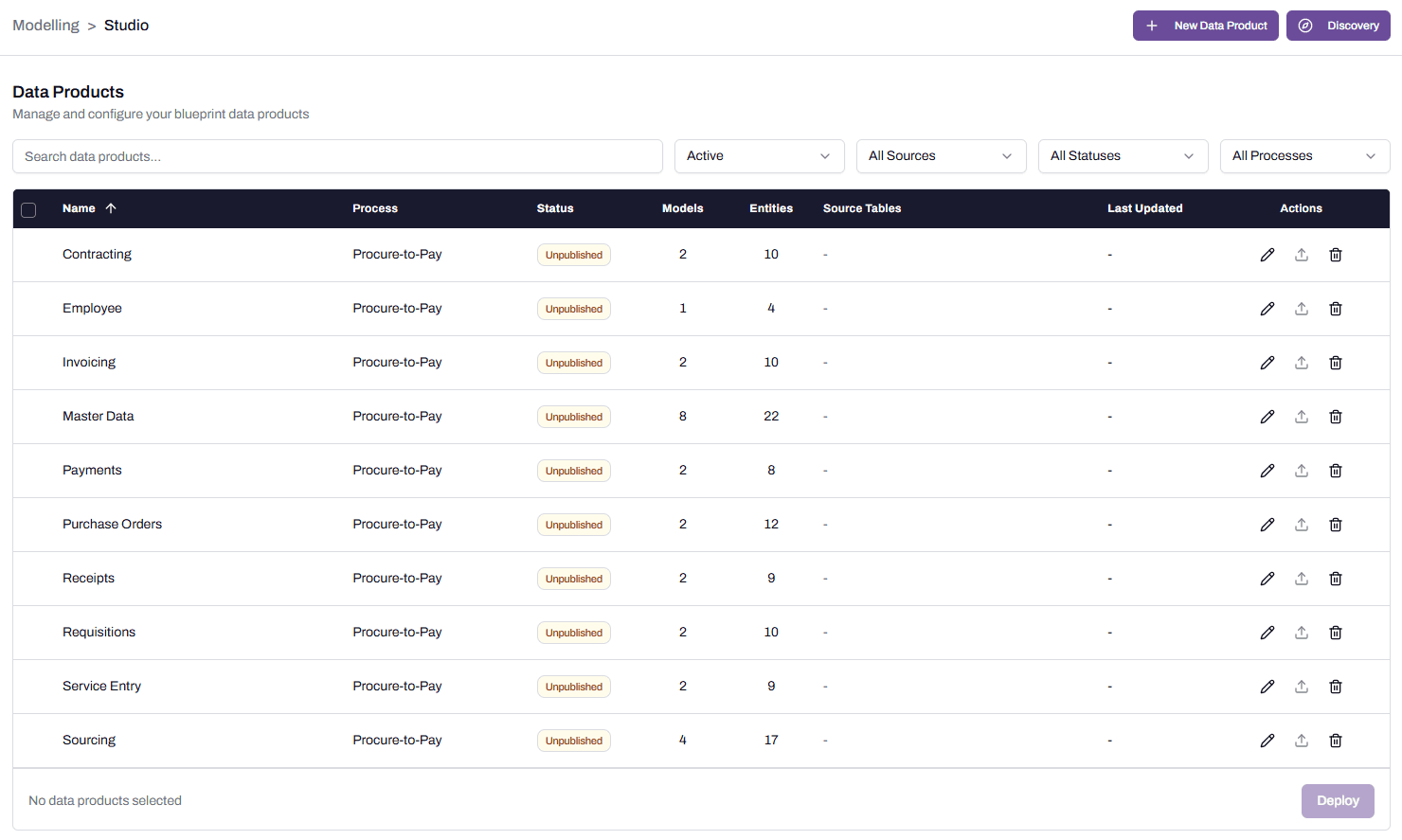Viewport: 1402px width, 840px height.
Task: Click the Last Updated column header
Action: (1144, 208)
